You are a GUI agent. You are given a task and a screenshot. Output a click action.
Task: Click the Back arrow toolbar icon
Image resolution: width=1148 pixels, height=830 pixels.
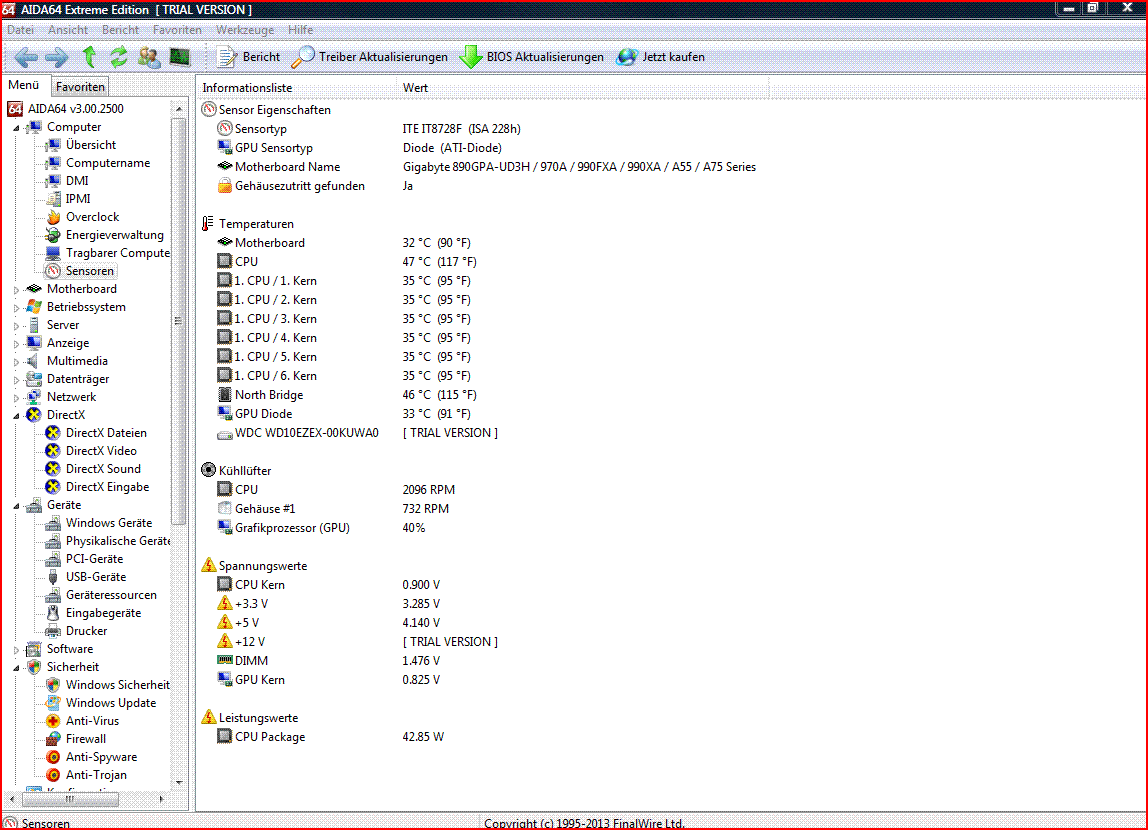pyautogui.click(x=26, y=57)
